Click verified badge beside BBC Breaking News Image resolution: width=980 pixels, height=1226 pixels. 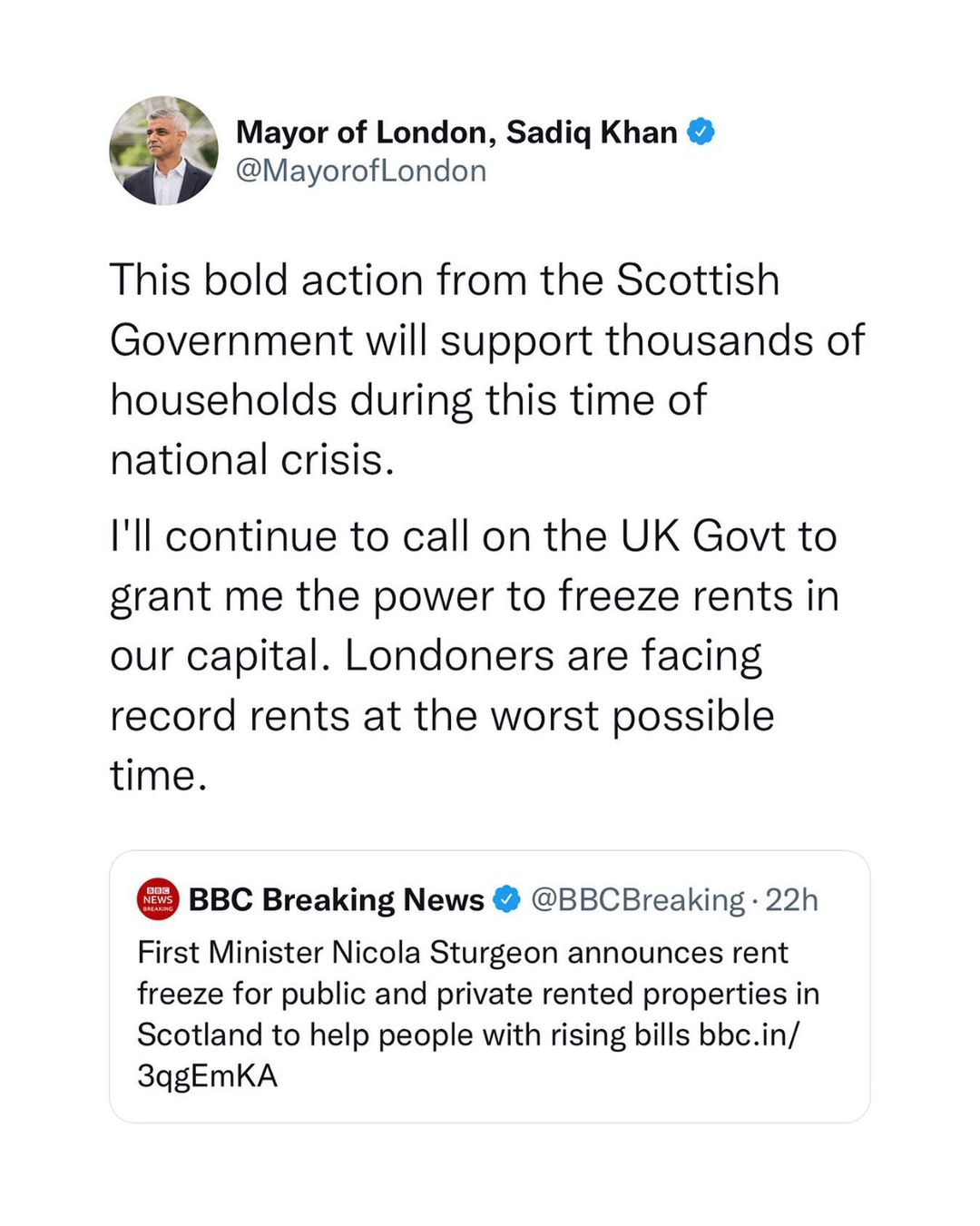(x=506, y=899)
